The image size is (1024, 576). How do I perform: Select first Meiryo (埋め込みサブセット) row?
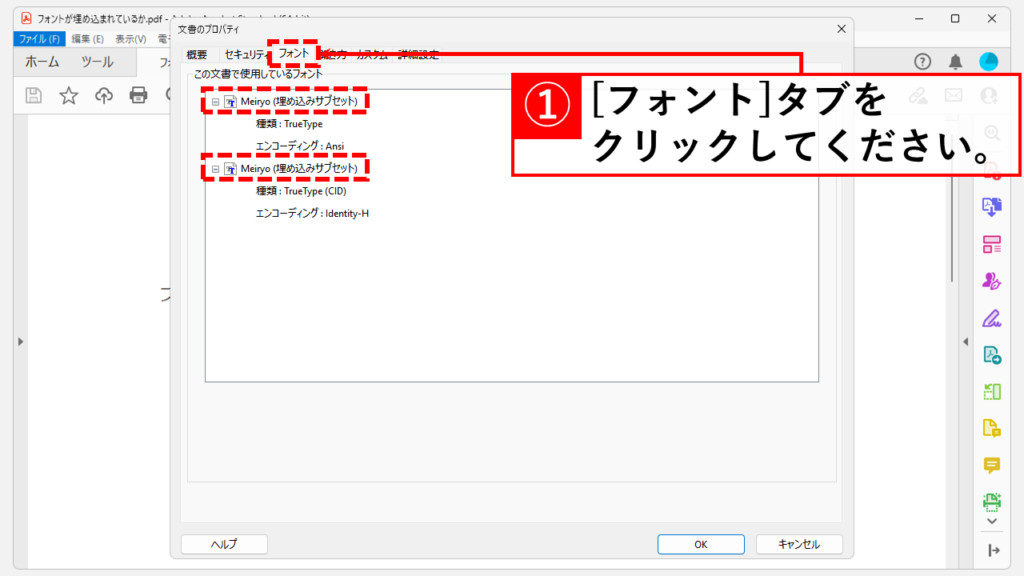pos(299,101)
